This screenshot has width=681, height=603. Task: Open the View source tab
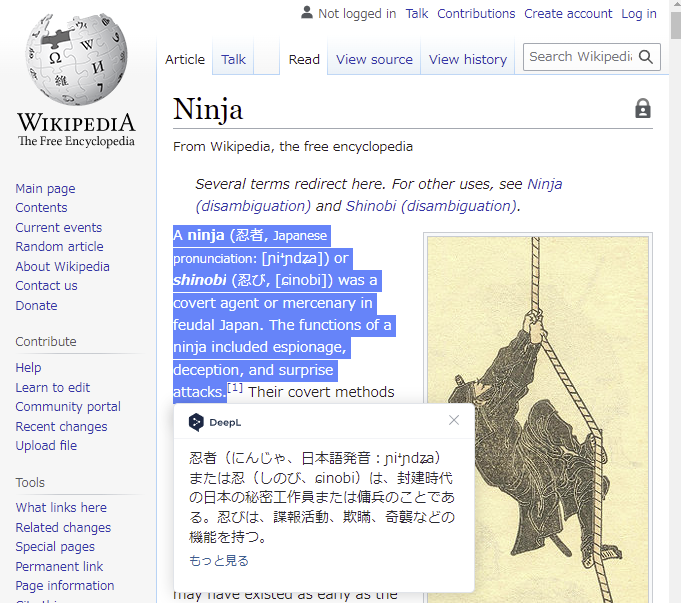click(x=374, y=60)
